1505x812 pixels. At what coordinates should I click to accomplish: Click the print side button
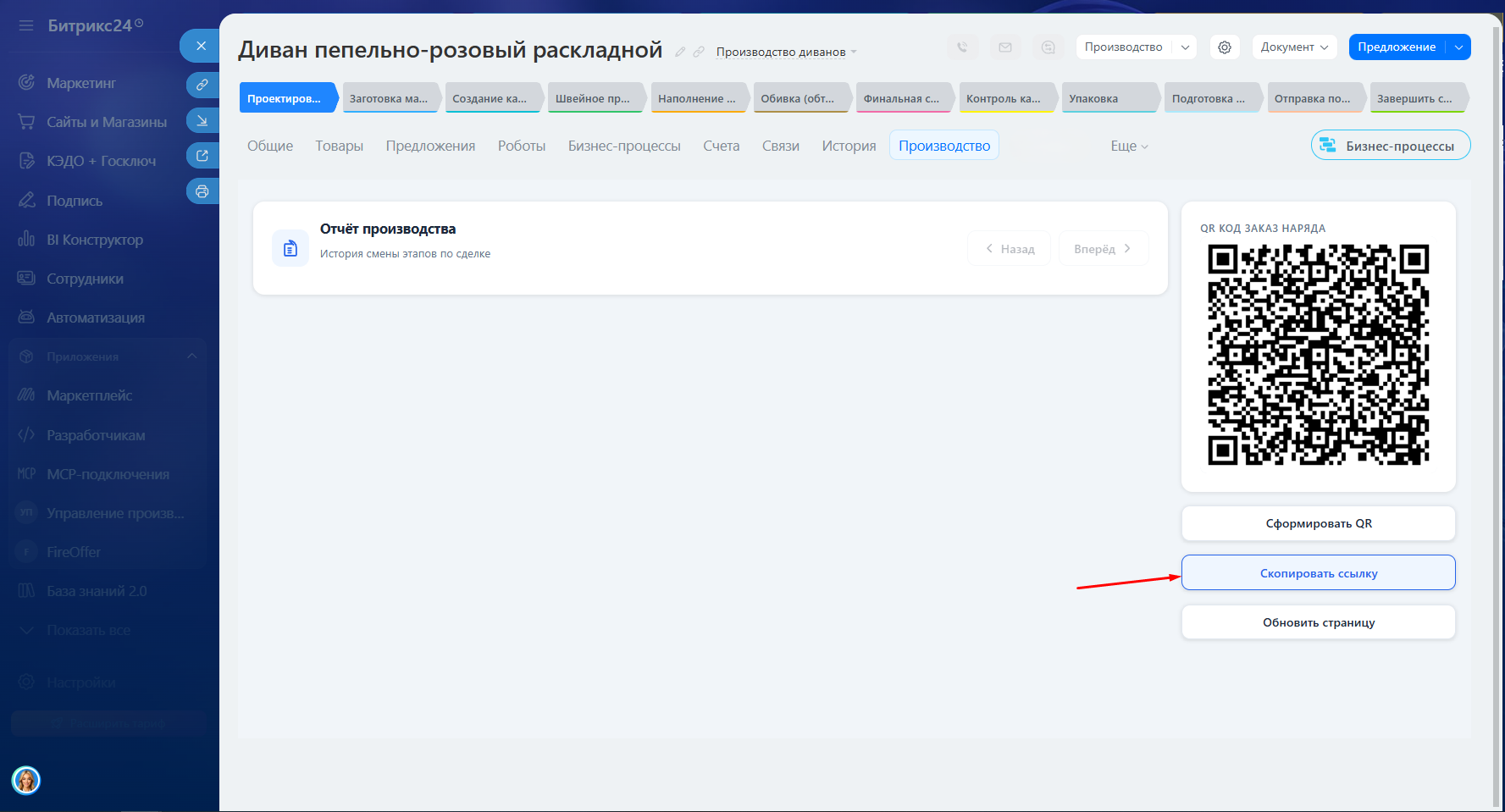[x=202, y=191]
